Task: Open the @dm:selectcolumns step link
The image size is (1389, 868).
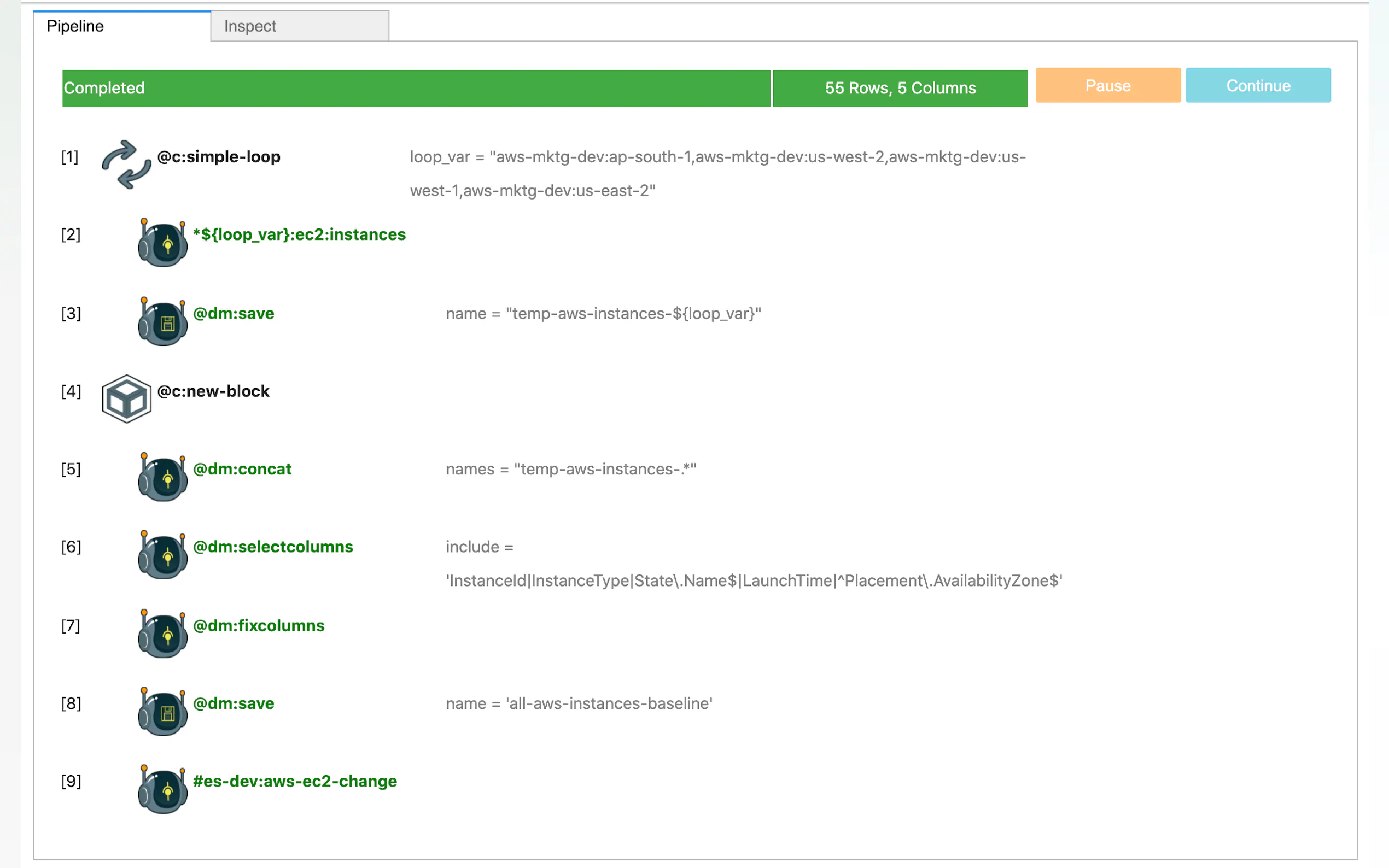Action: click(273, 547)
